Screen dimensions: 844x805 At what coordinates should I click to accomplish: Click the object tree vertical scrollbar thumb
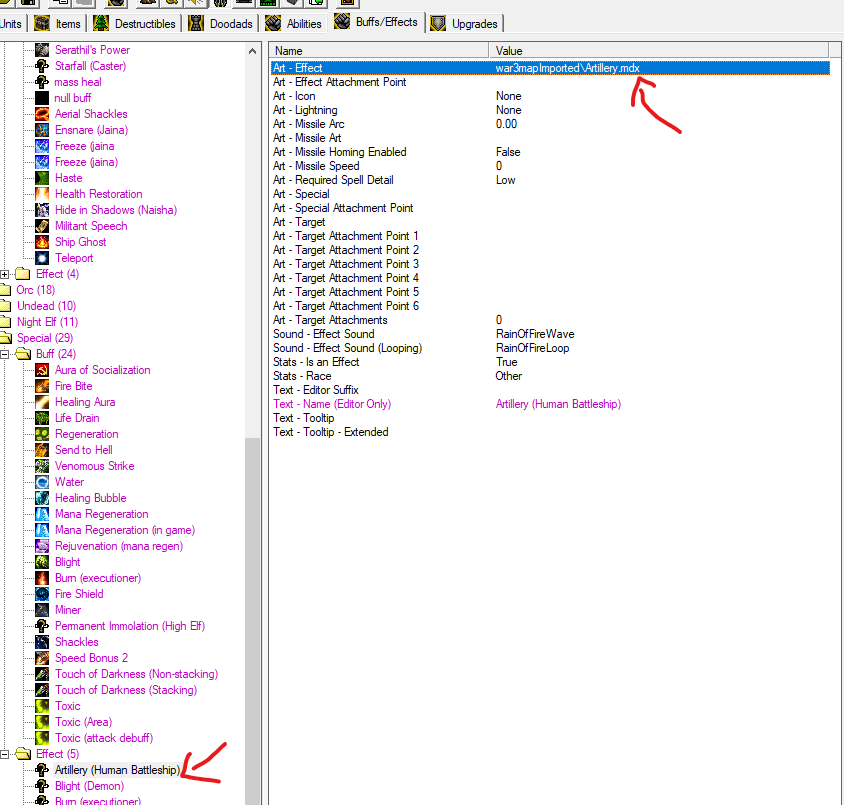click(252, 622)
